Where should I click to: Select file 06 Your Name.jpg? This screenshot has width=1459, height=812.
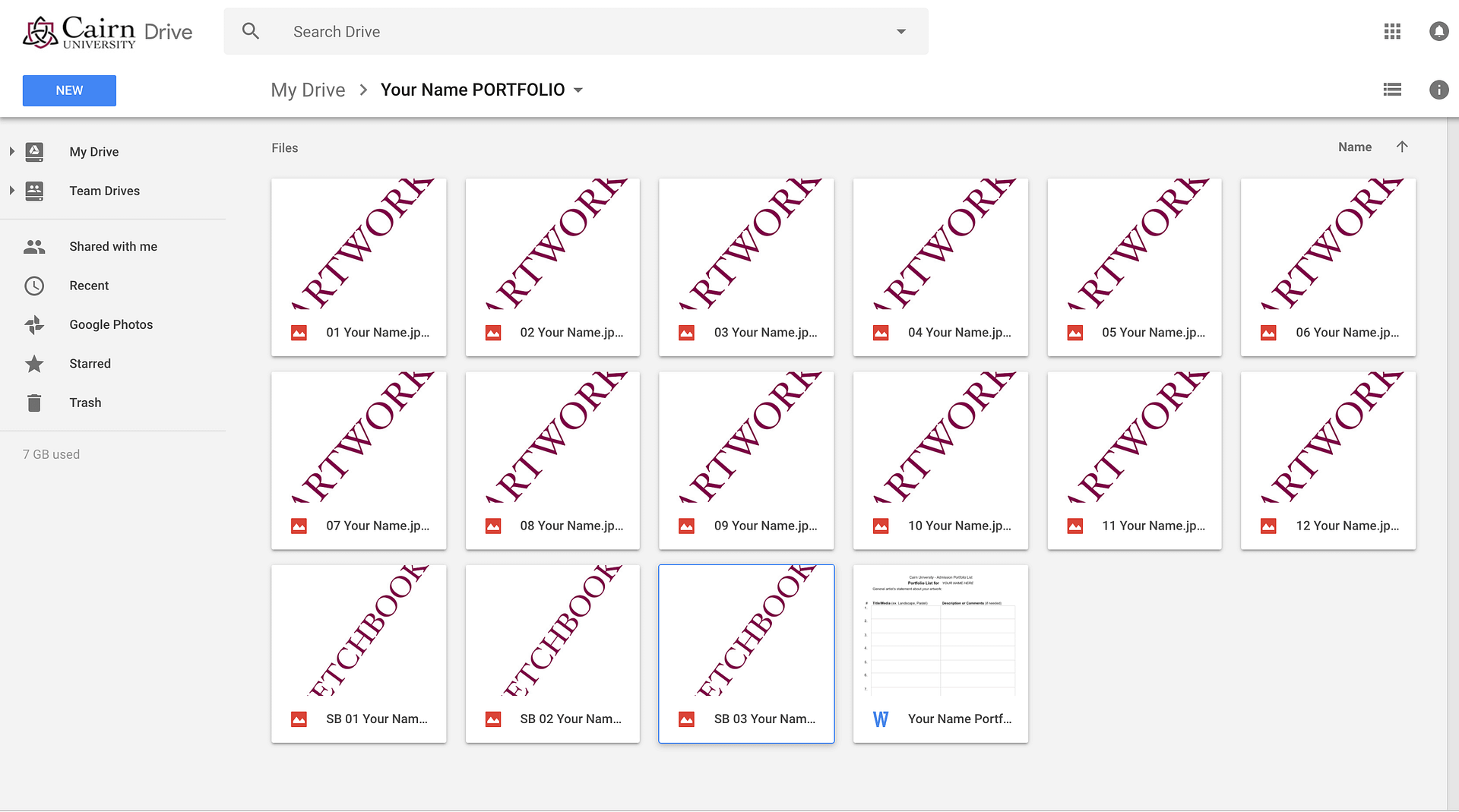[1328, 267]
